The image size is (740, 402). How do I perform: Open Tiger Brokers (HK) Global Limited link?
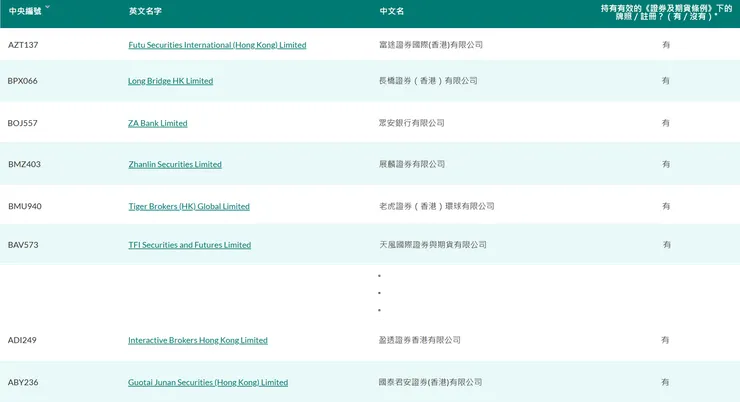click(189, 206)
